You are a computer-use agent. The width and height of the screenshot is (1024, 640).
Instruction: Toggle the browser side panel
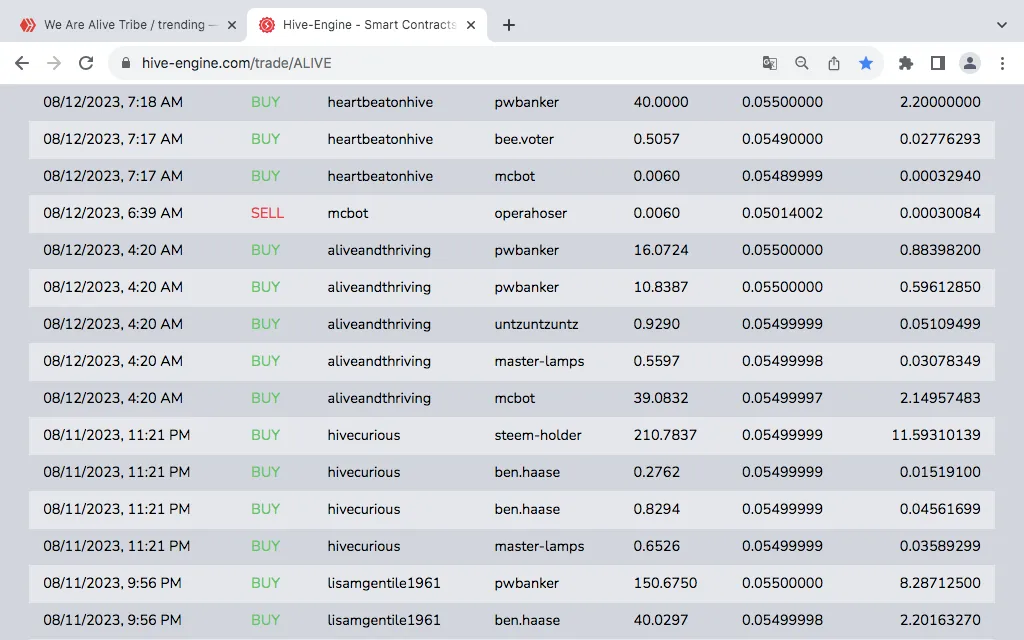pyautogui.click(x=937, y=63)
